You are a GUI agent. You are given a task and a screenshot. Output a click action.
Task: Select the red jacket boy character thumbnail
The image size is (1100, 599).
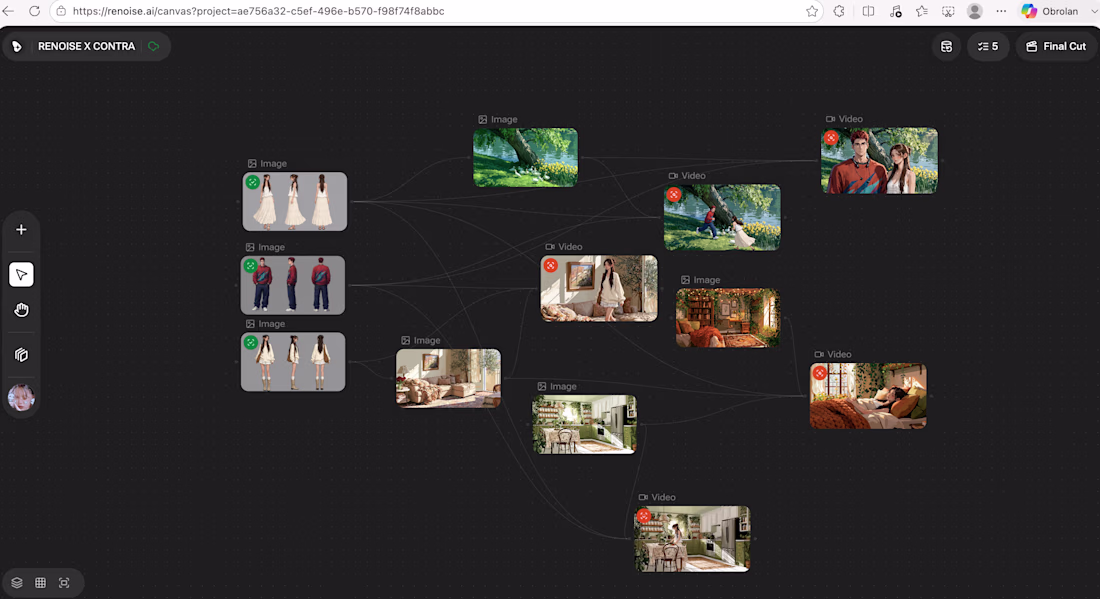click(x=293, y=285)
